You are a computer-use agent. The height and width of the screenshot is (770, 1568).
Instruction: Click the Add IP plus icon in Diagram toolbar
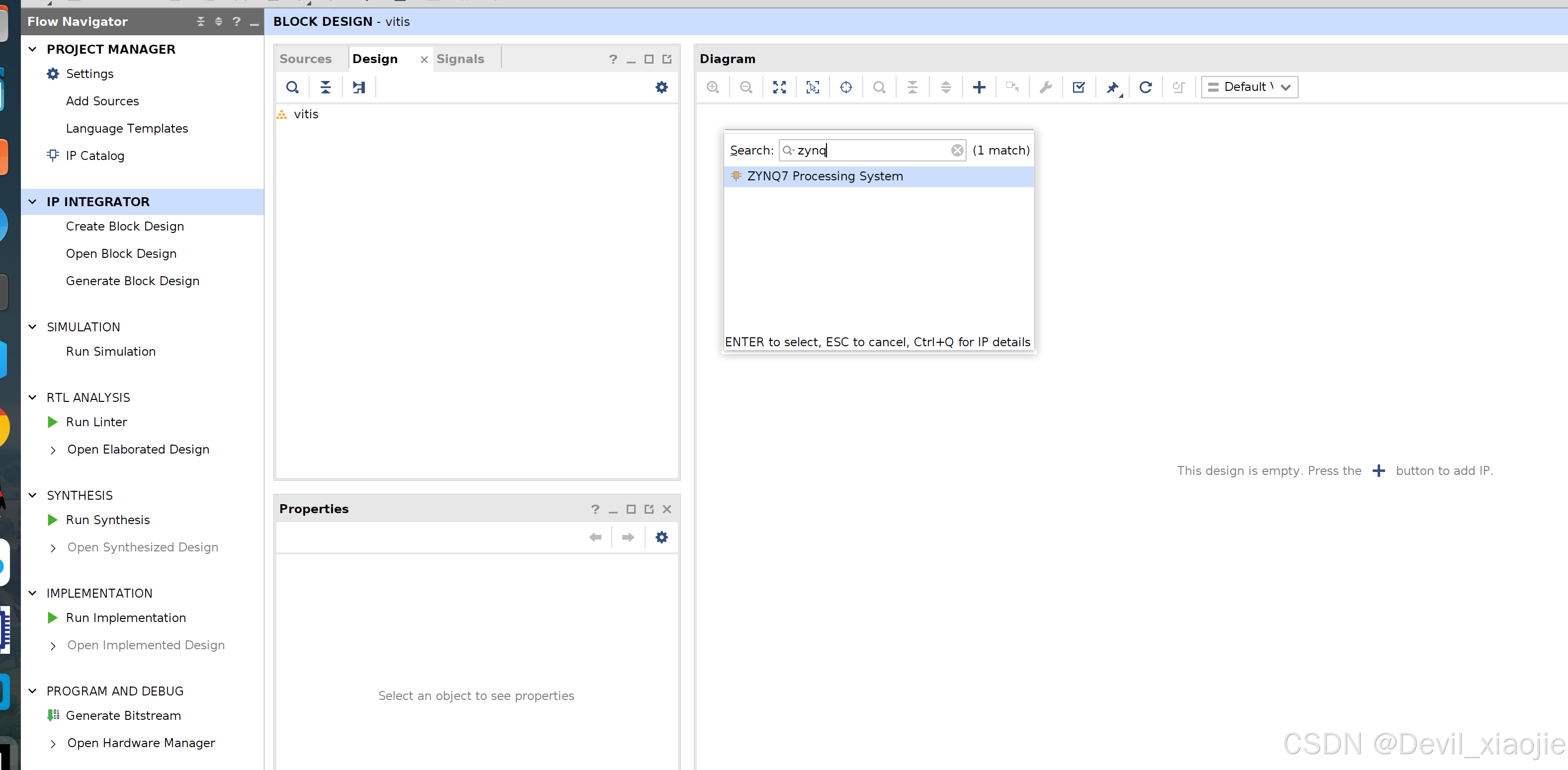[x=979, y=87]
